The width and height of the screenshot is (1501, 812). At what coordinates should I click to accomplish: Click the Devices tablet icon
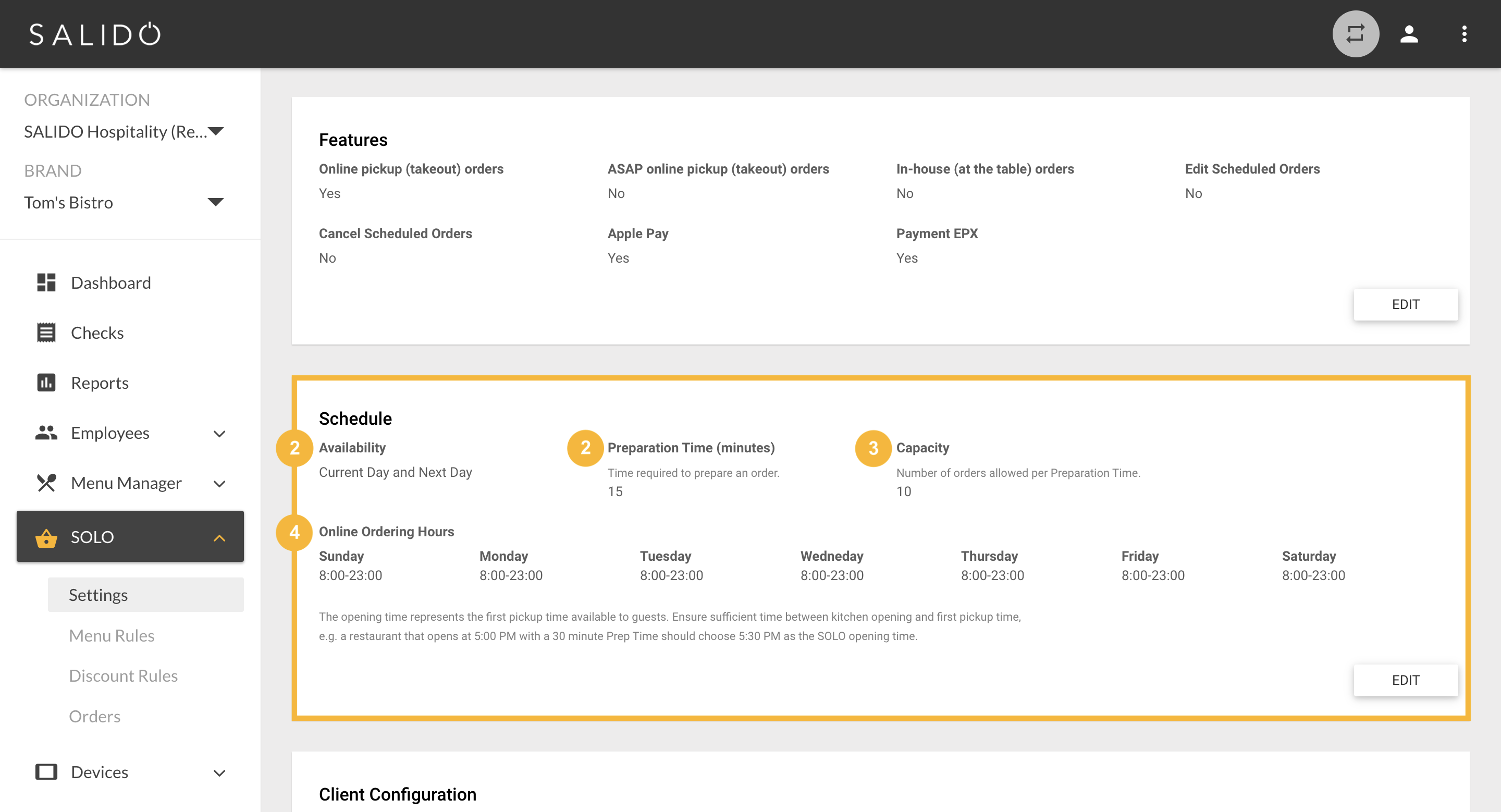[46, 772]
